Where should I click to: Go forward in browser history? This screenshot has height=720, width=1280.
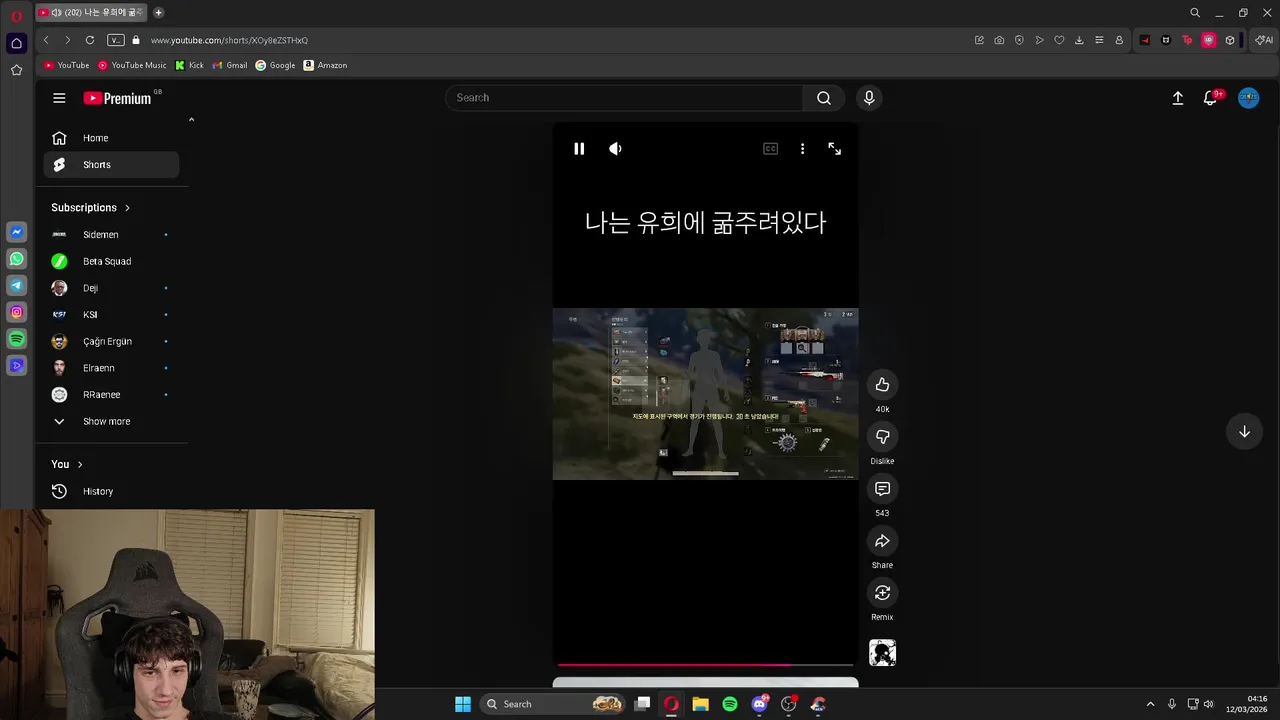point(67,40)
